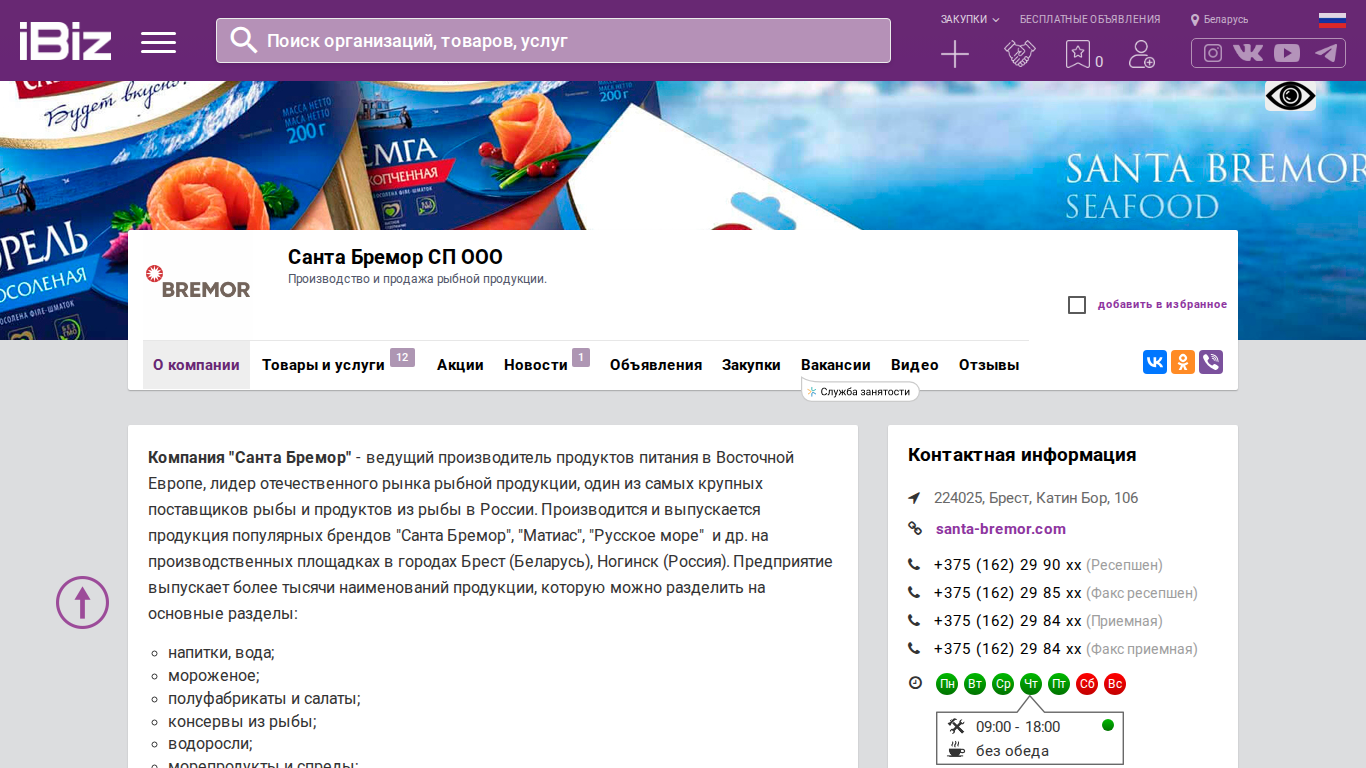Click the без обеда lunch text
1366x768 pixels.
(1012, 751)
